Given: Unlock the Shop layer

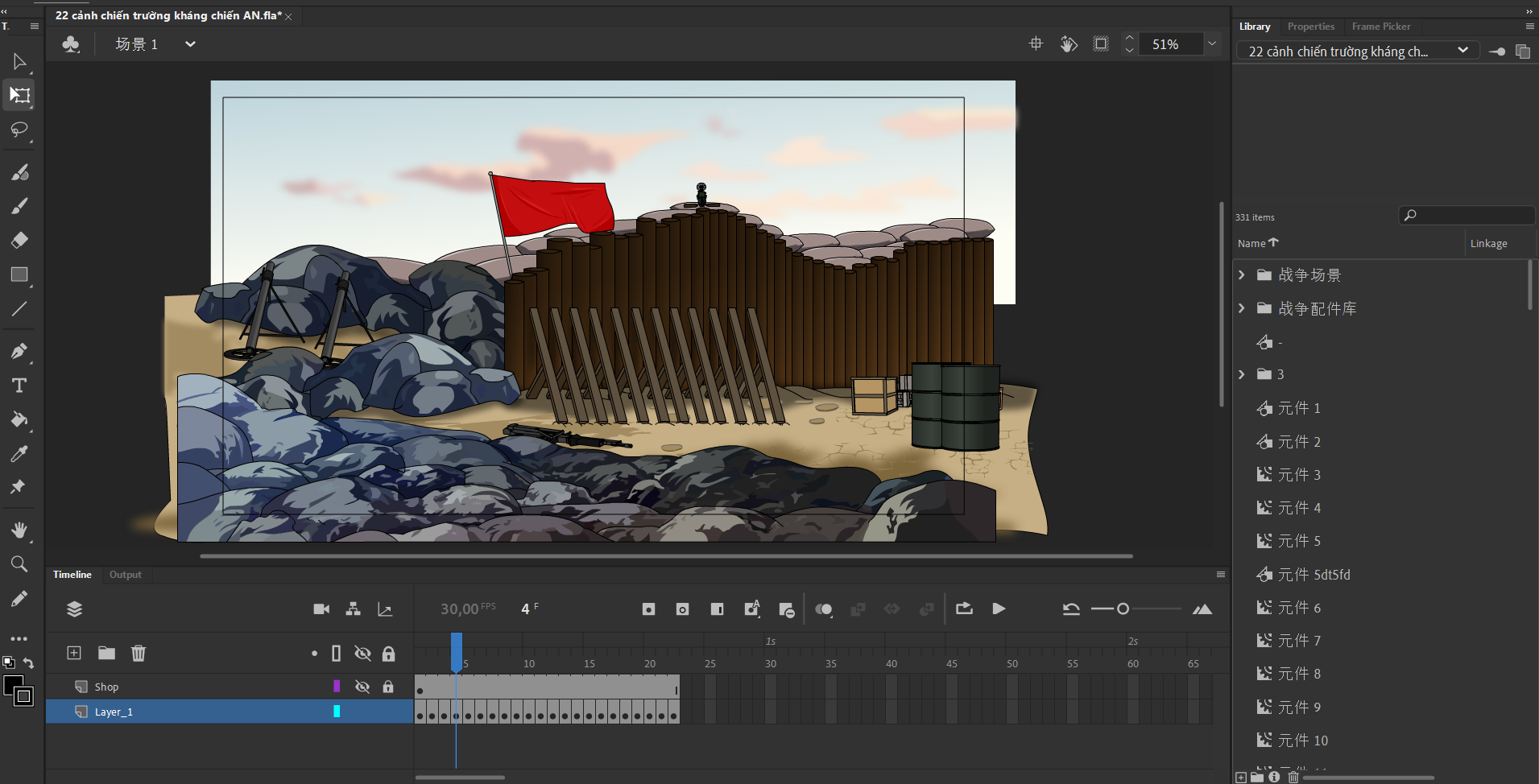Looking at the screenshot, I should 388,687.
